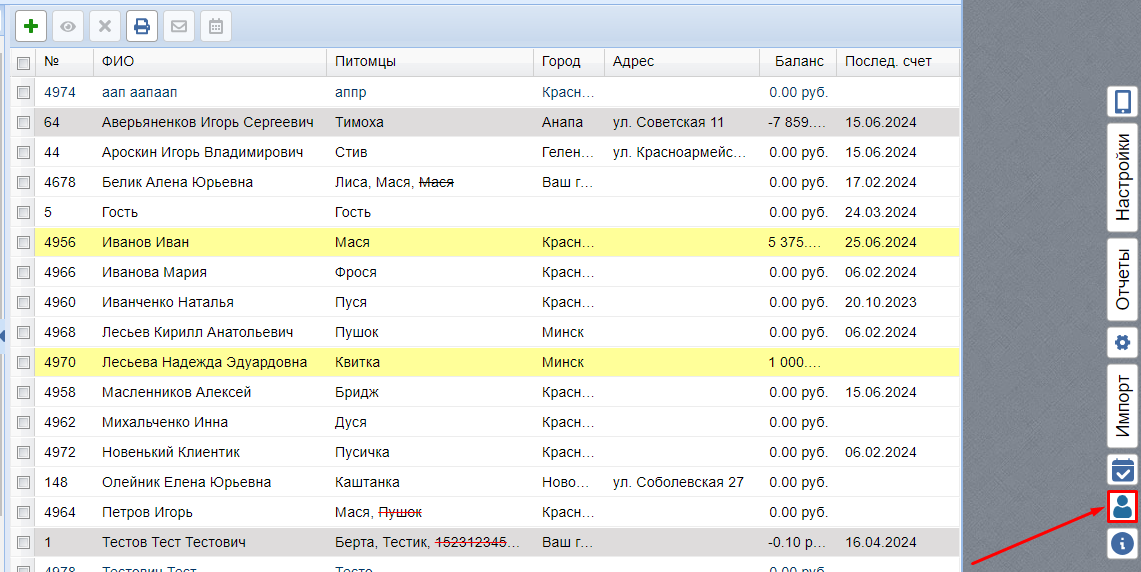The image size is (1141, 572).
Task: Select checkbox for Аверьяненков Игорь Сергеевич
Action: (23, 122)
